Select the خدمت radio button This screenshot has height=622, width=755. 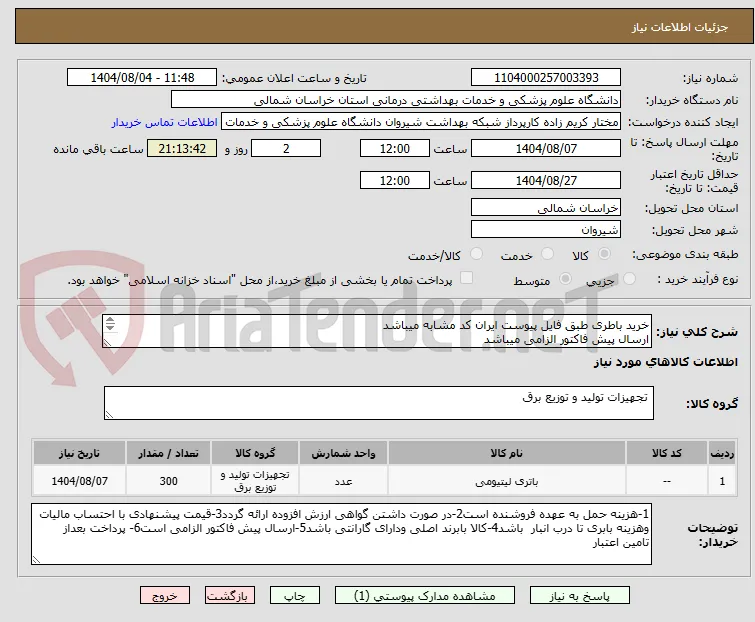pyautogui.click(x=547, y=254)
